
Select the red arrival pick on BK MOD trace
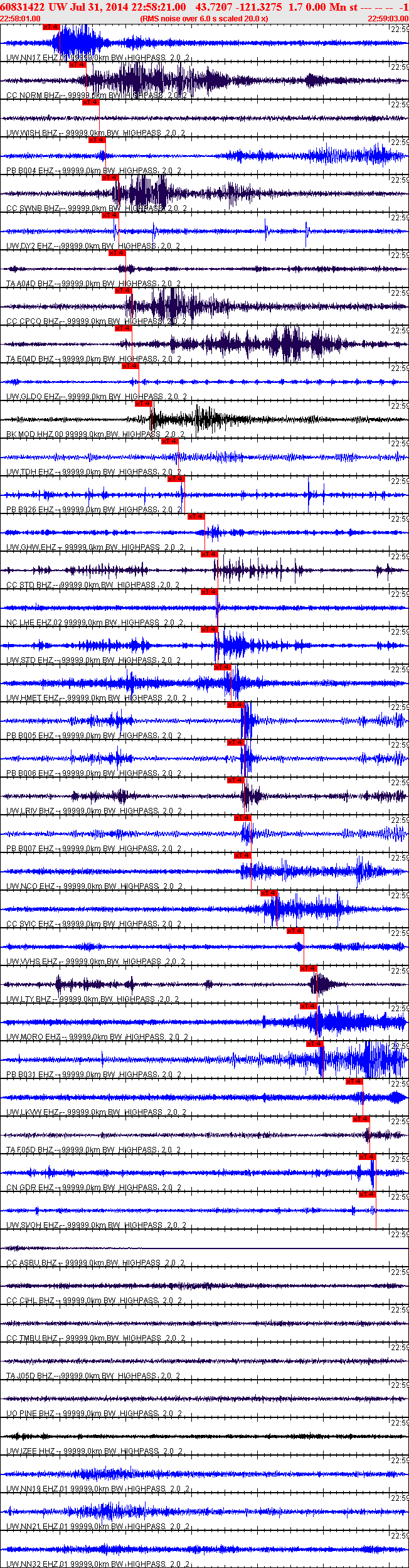[x=143, y=404]
